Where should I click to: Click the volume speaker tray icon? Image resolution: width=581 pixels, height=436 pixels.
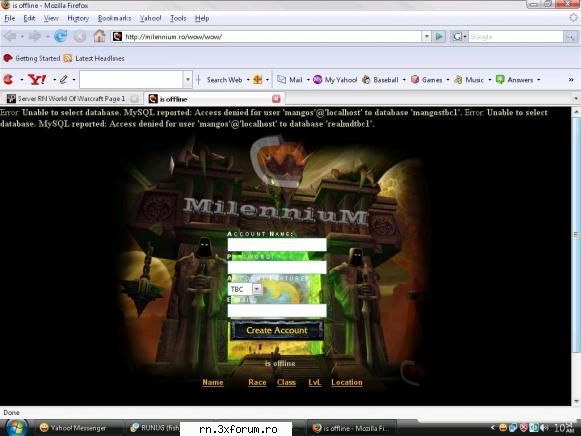click(x=544, y=428)
